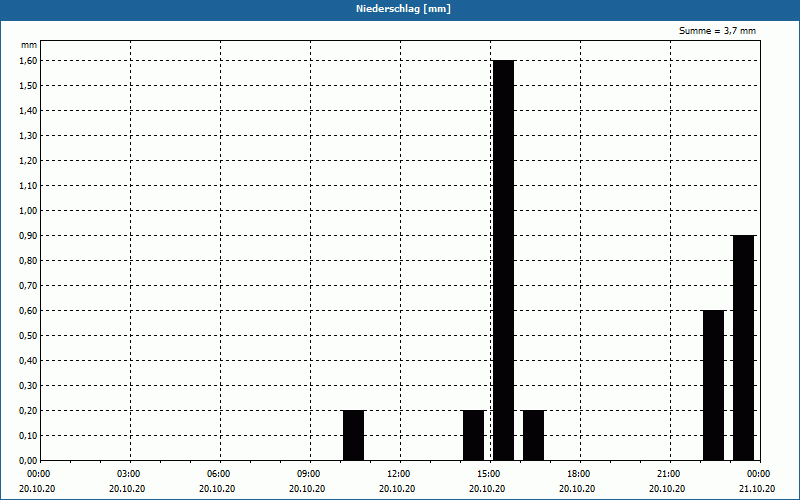
Task: Click the 21:00 time axis label
Action: point(668,474)
